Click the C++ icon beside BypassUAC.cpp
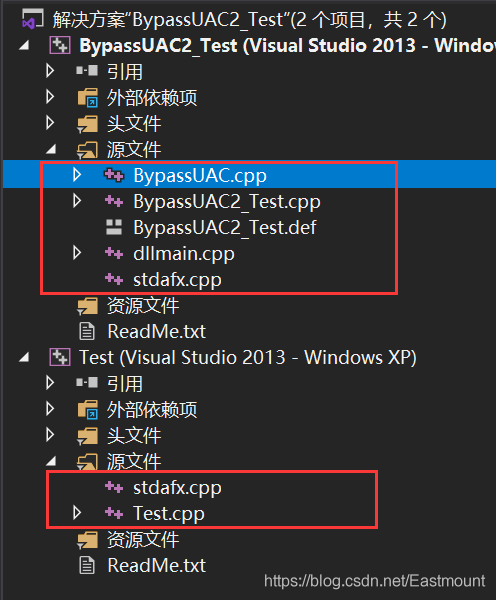The height and width of the screenshot is (600, 496). 114,175
